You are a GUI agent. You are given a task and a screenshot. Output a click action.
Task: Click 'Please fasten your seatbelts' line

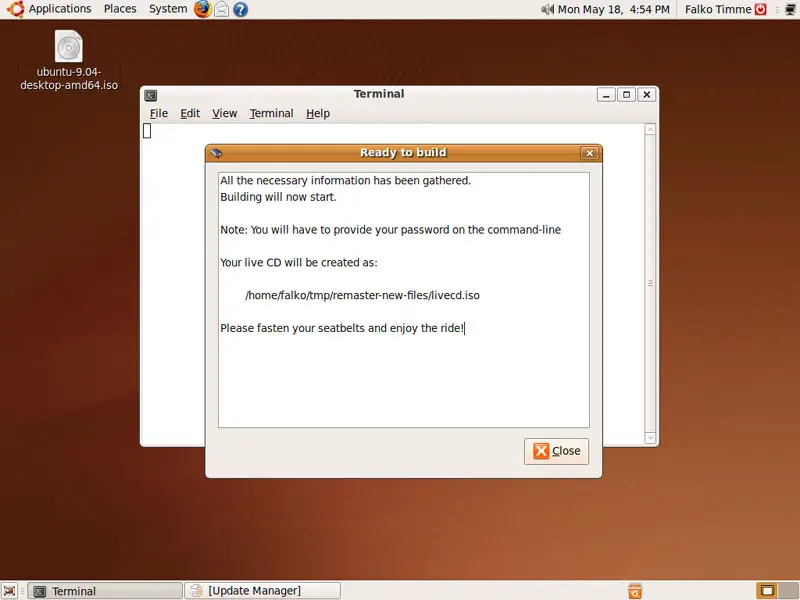point(342,328)
